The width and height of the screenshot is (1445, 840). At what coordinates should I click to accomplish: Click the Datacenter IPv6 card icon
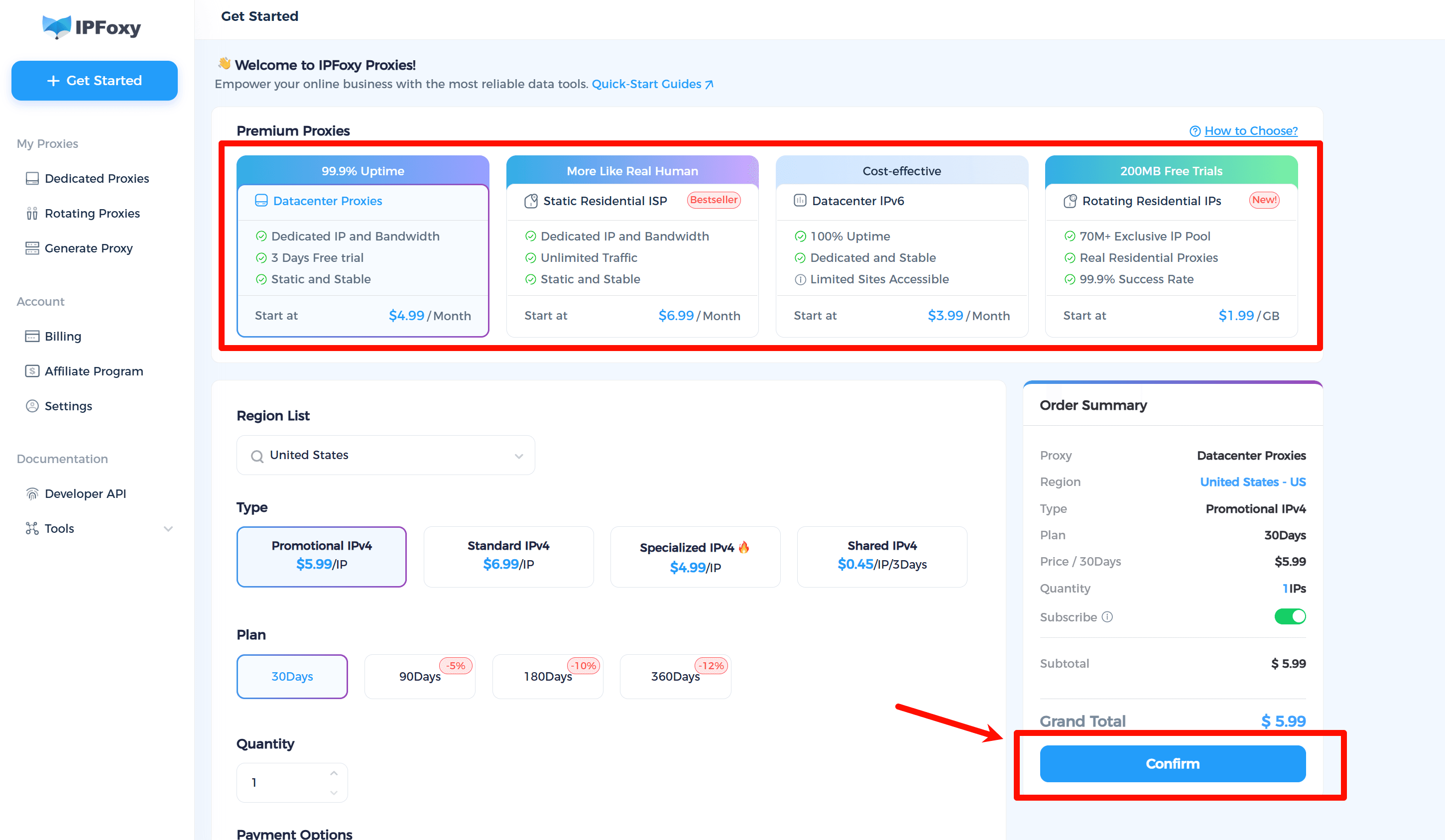[x=800, y=201]
